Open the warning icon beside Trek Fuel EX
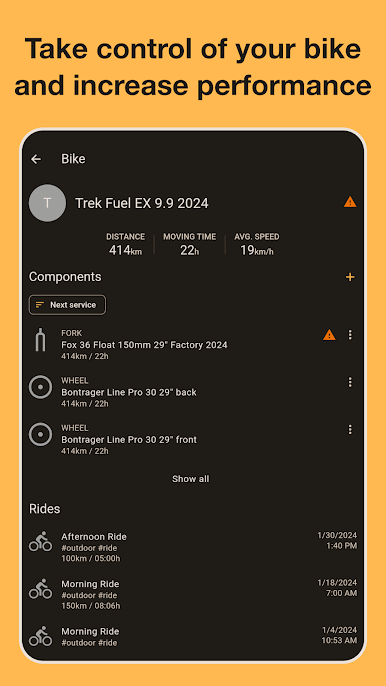Viewport: 386px width, 686px height. pyautogui.click(x=350, y=202)
